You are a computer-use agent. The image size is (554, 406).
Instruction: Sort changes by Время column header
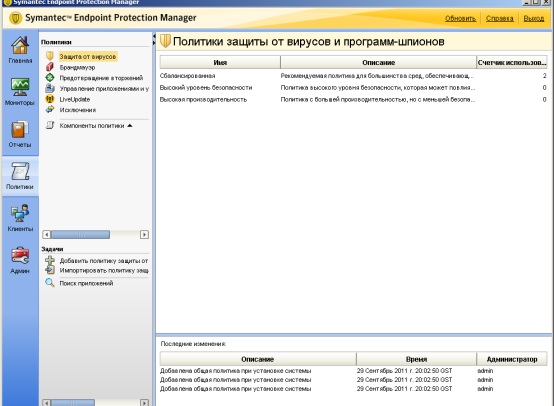(417, 359)
